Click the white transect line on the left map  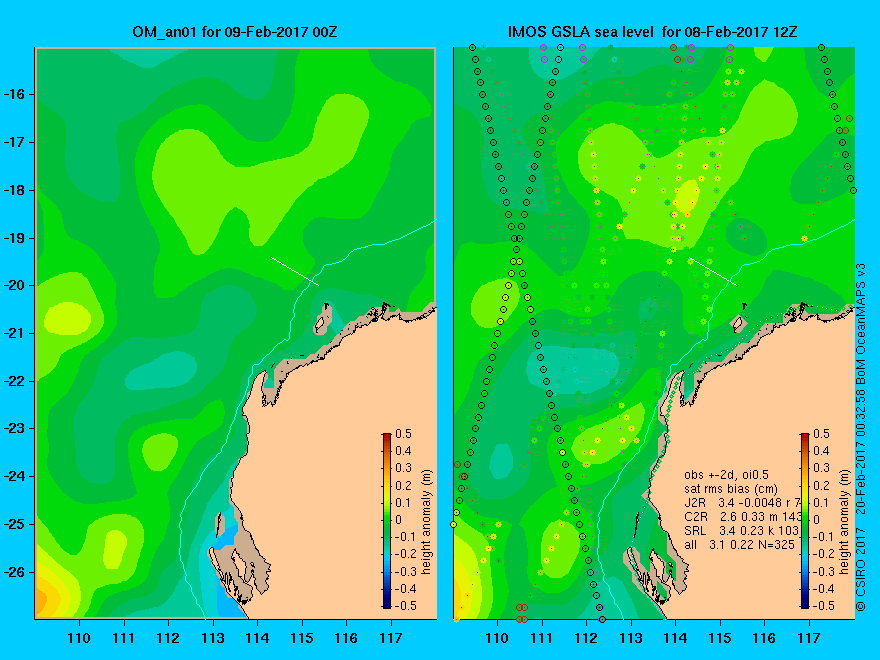[x=295, y=271]
